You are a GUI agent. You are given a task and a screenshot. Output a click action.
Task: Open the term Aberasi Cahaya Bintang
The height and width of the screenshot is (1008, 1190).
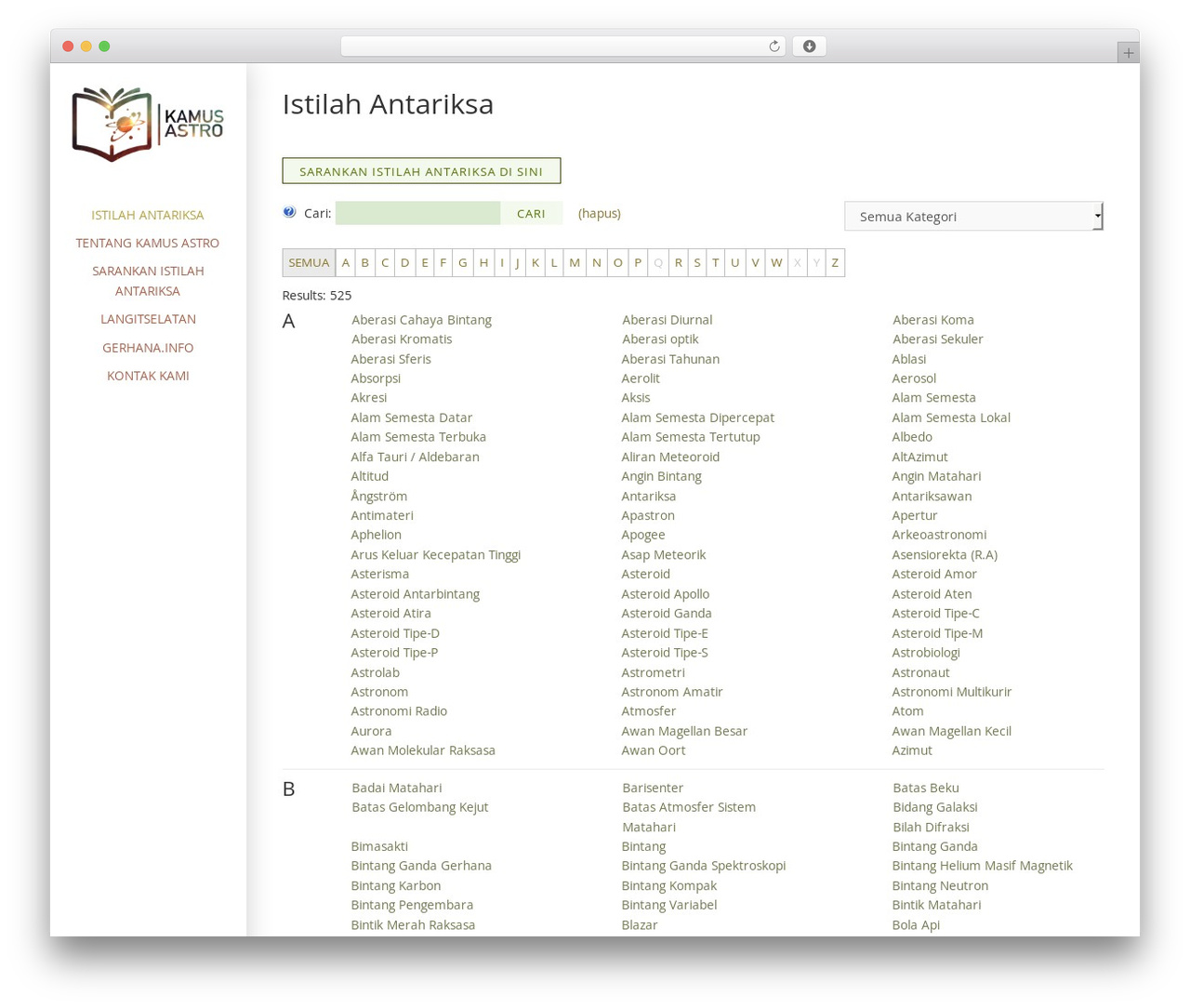(x=421, y=320)
